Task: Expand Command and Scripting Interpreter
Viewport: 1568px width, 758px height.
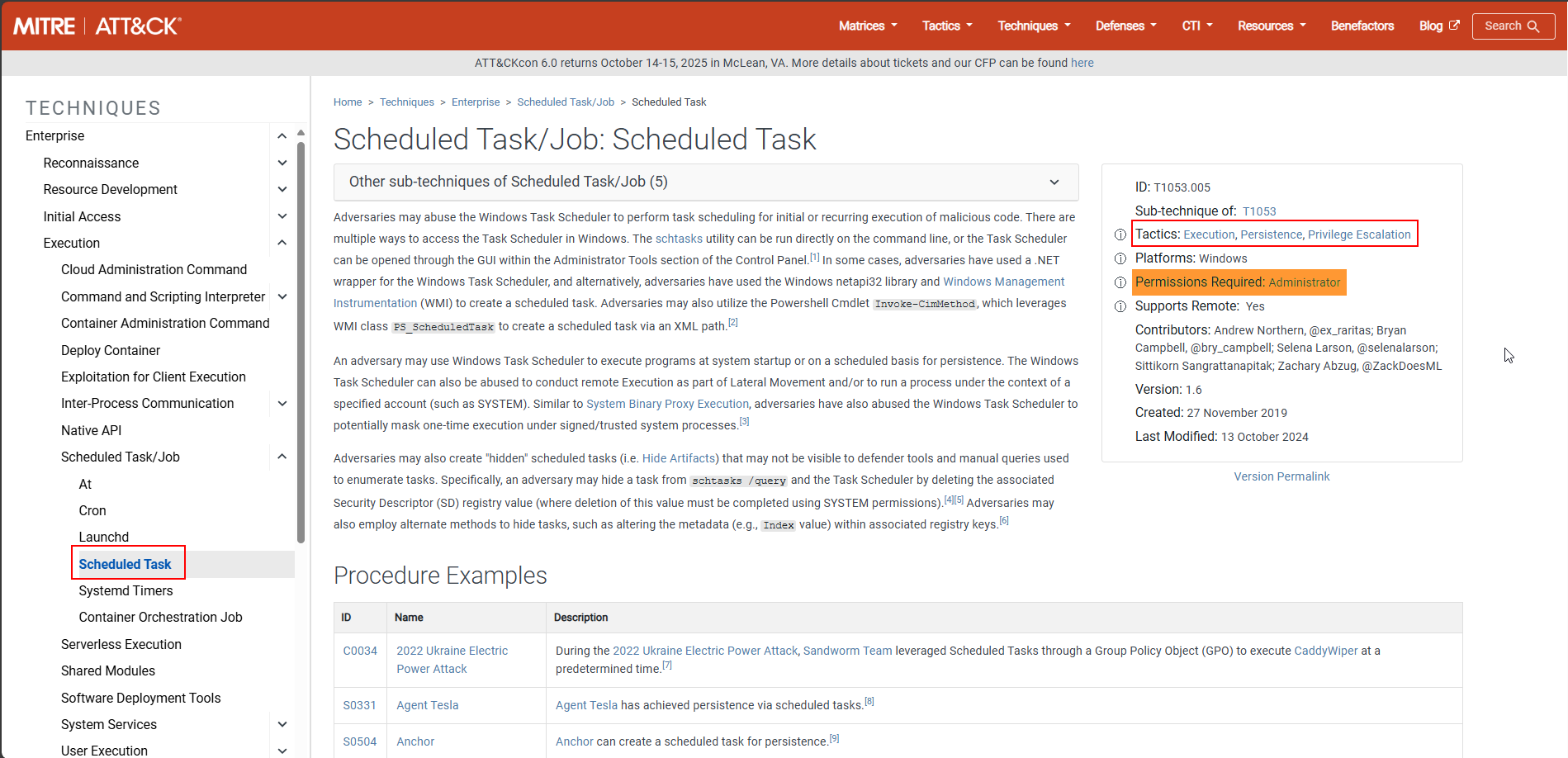Action: pyautogui.click(x=282, y=296)
